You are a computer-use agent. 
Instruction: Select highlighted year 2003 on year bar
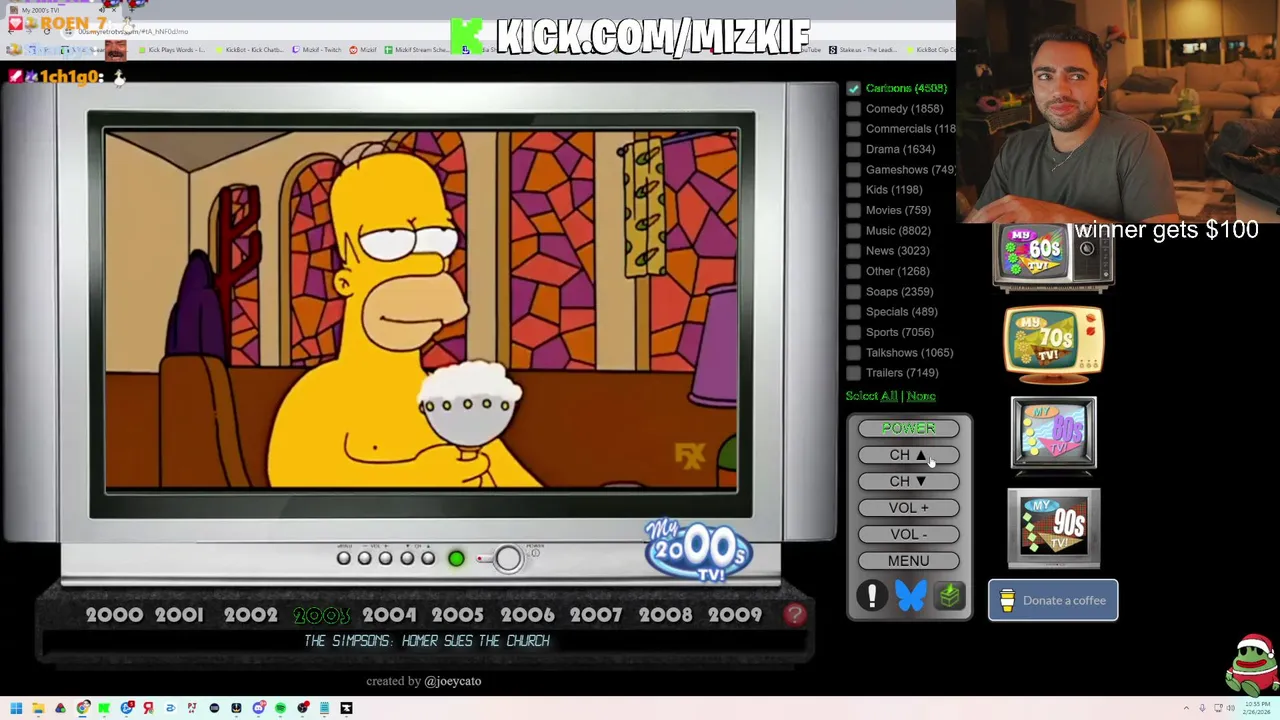coord(321,616)
